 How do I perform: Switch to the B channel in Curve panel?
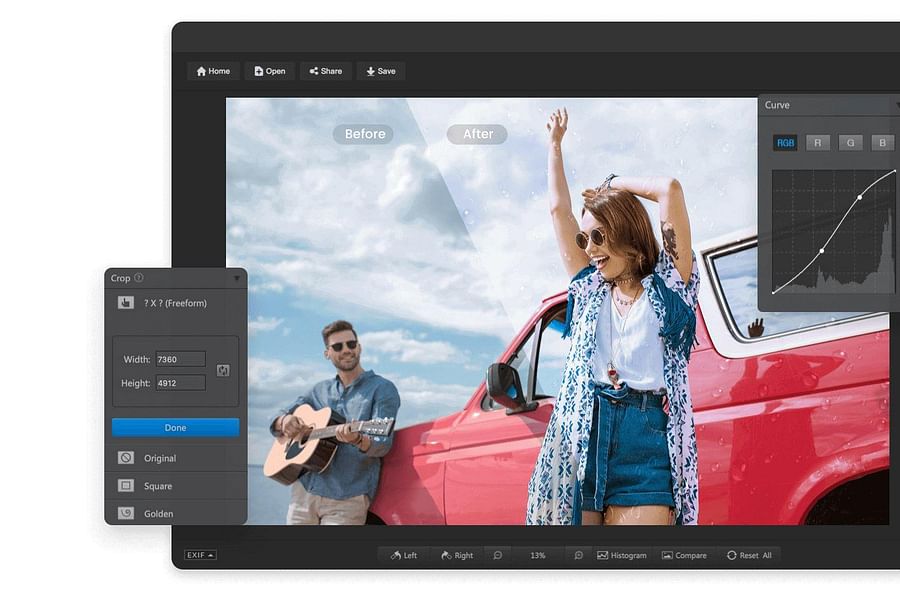tap(884, 142)
